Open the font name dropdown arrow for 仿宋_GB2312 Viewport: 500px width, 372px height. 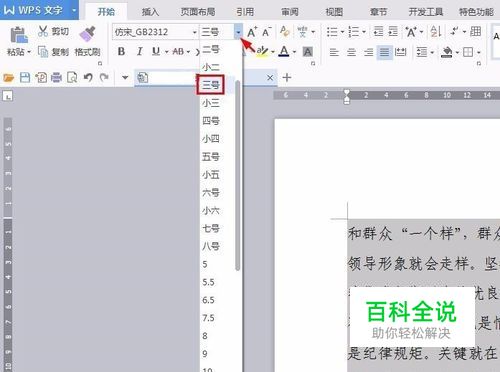[194, 32]
